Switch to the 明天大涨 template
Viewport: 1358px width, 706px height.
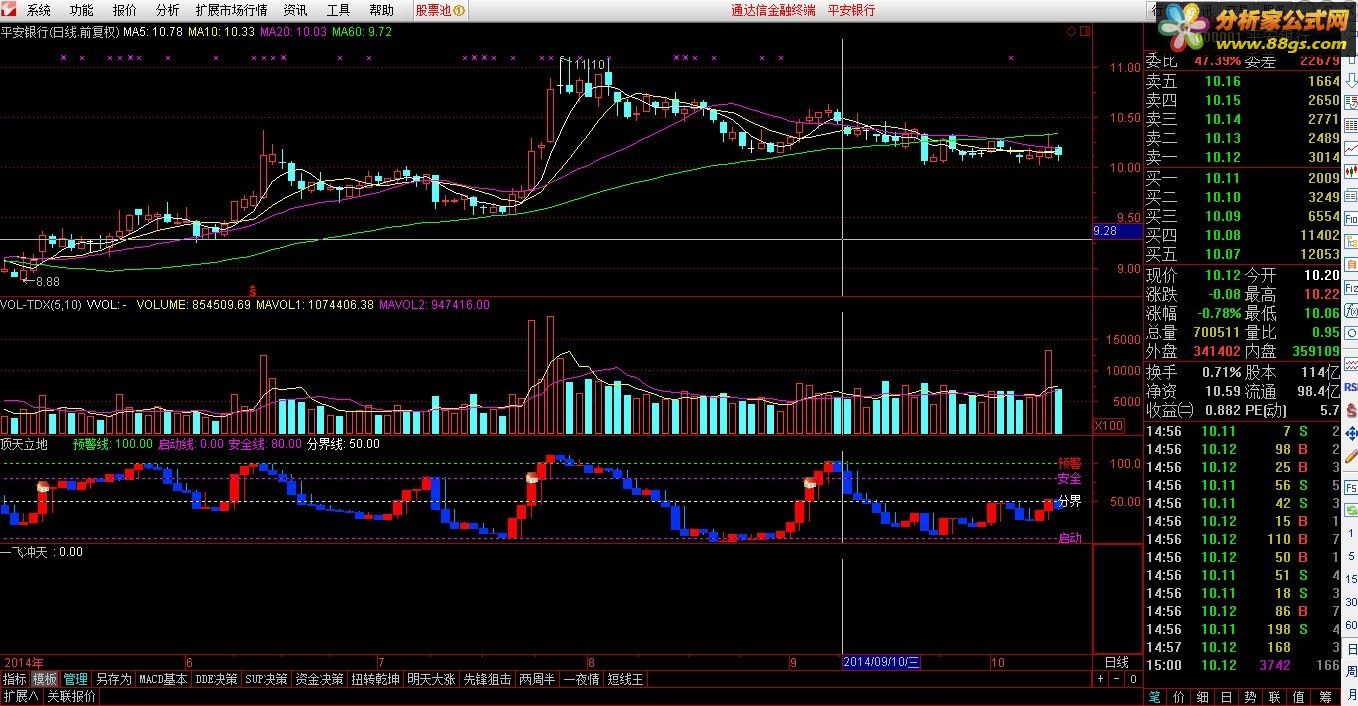point(431,679)
